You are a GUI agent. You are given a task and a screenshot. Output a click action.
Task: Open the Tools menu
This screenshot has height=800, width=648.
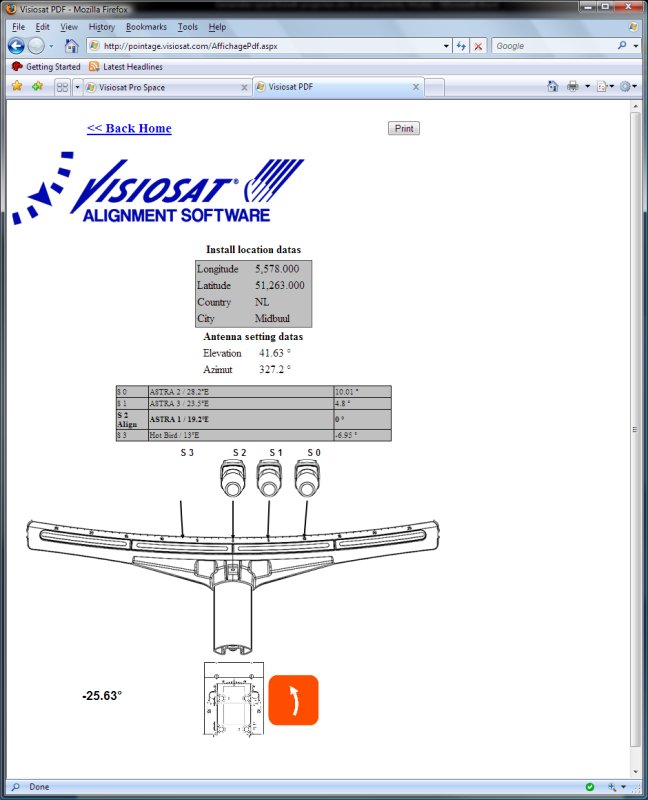tap(187, 27)
